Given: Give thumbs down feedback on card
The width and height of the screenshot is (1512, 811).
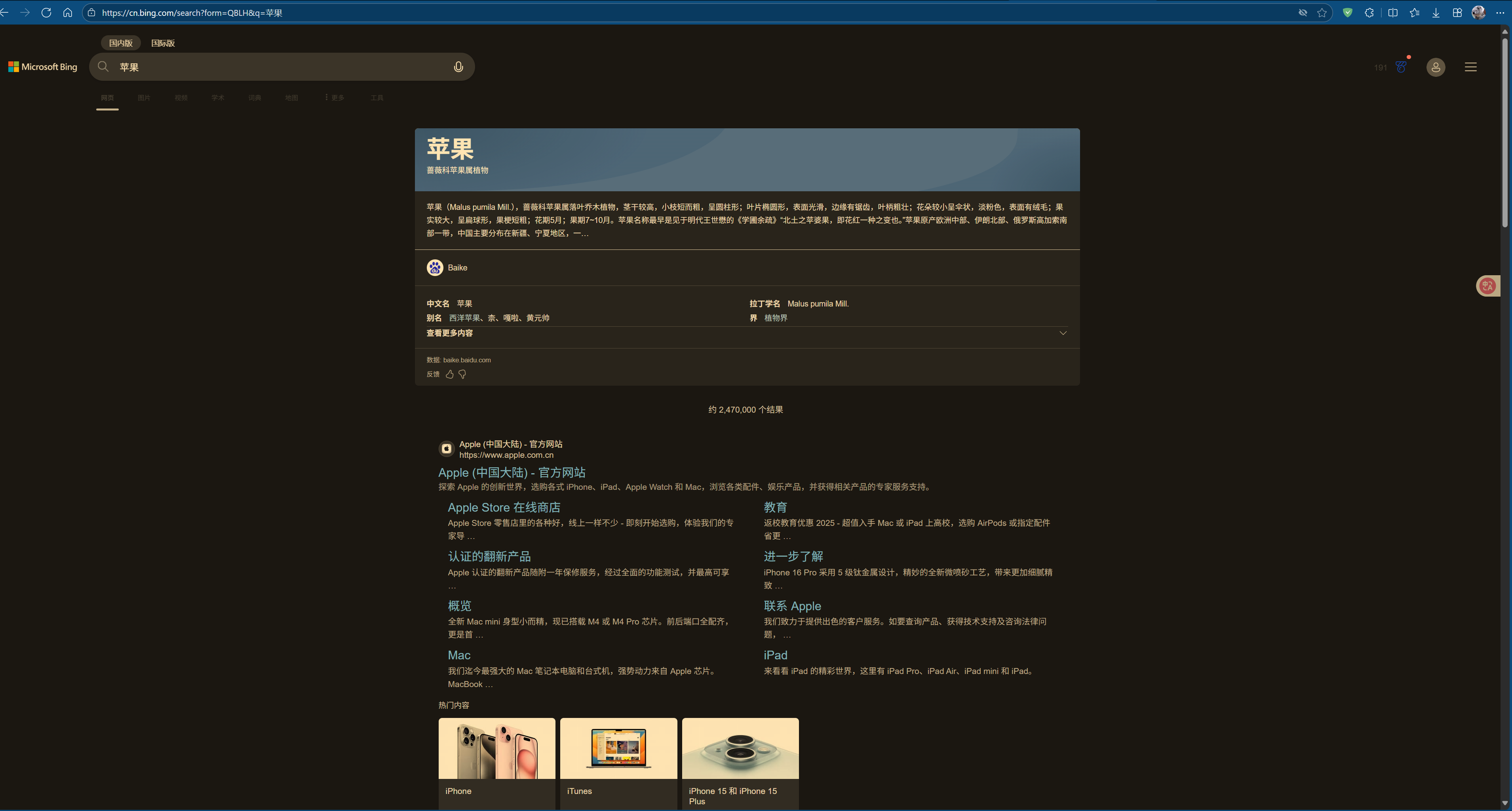Looking at the screenshot, I should click(462, 374).
